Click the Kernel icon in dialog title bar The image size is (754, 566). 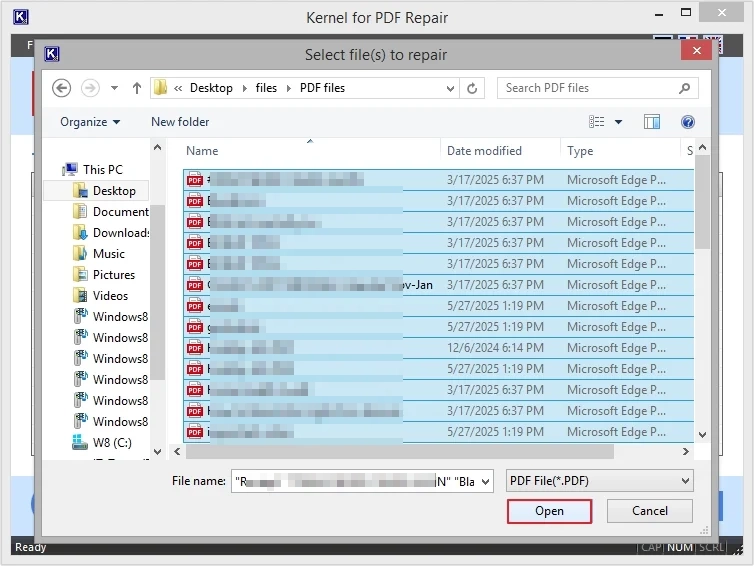point(51,54)
